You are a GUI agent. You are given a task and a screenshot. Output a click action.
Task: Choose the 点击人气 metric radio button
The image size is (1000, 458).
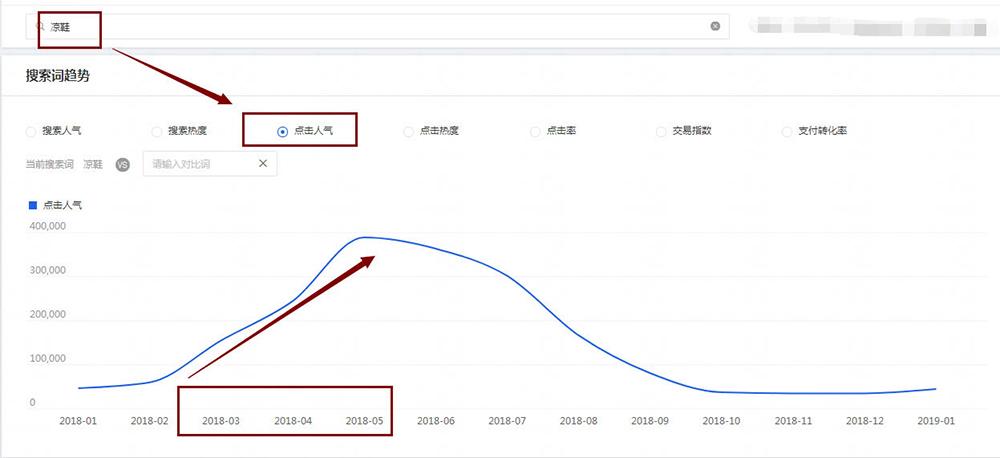pos(283,131)
